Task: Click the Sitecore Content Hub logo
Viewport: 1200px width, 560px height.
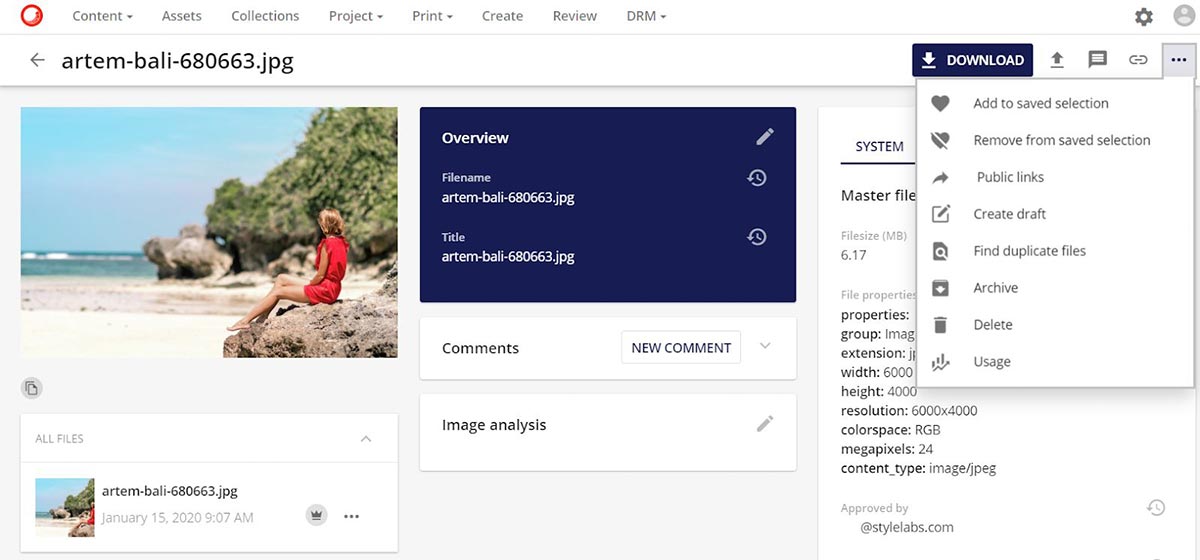Action: click(x=32, y=16)
